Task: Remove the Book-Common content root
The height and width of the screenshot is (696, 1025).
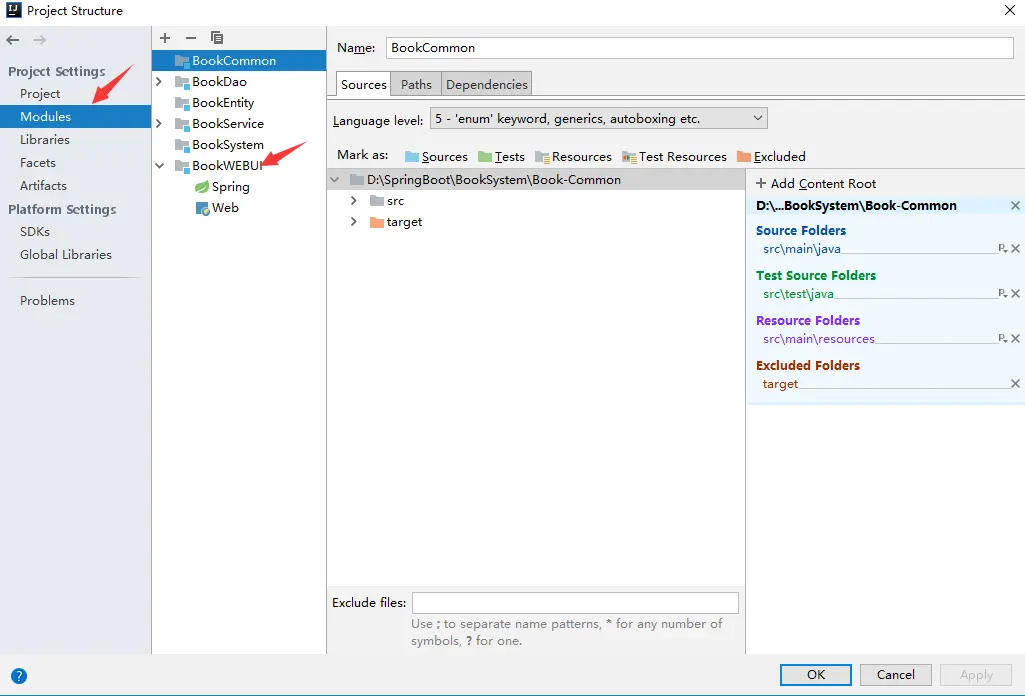Action: pos(1015,206)
